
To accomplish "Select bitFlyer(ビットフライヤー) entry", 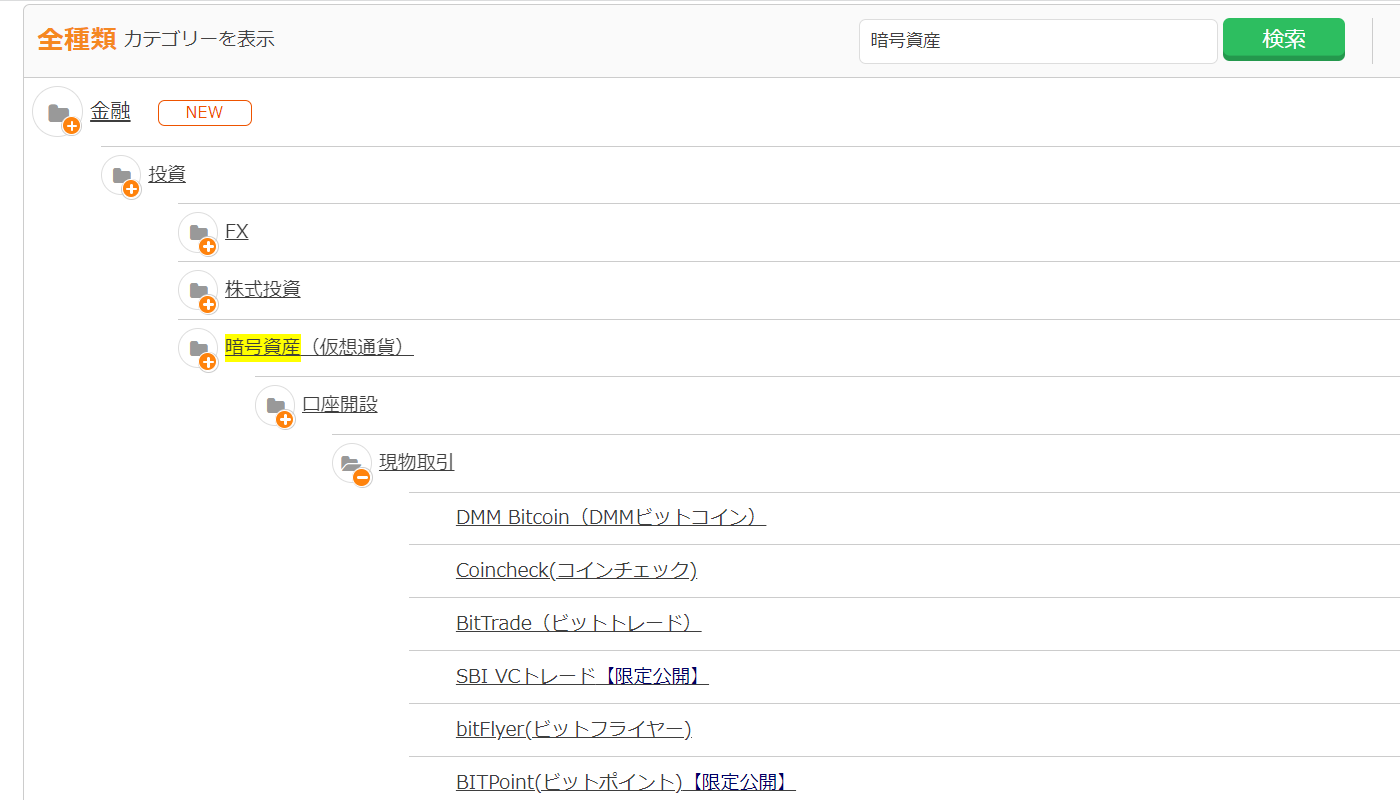I will [x=574, y=729].
